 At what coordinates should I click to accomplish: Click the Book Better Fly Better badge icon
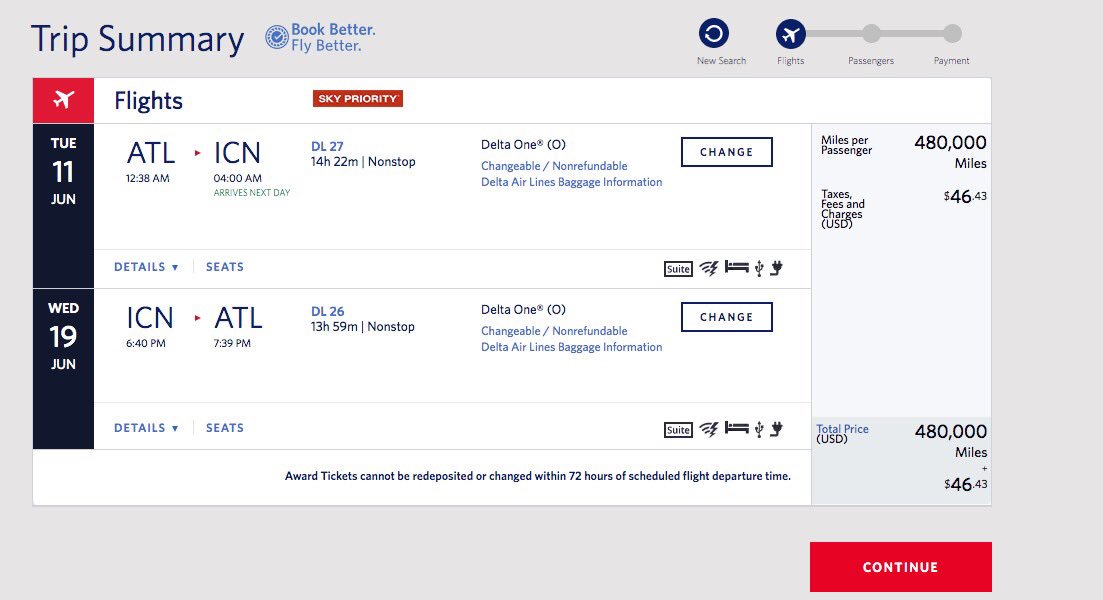276,37
